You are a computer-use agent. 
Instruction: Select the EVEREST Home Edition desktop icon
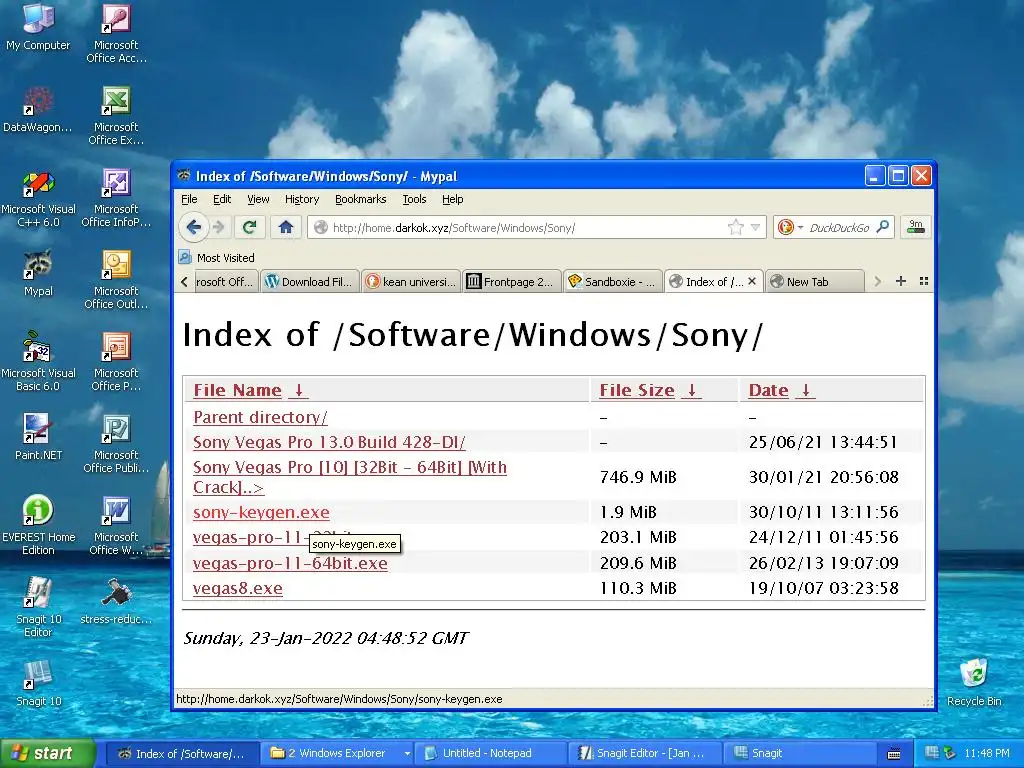tap(38, 526)
